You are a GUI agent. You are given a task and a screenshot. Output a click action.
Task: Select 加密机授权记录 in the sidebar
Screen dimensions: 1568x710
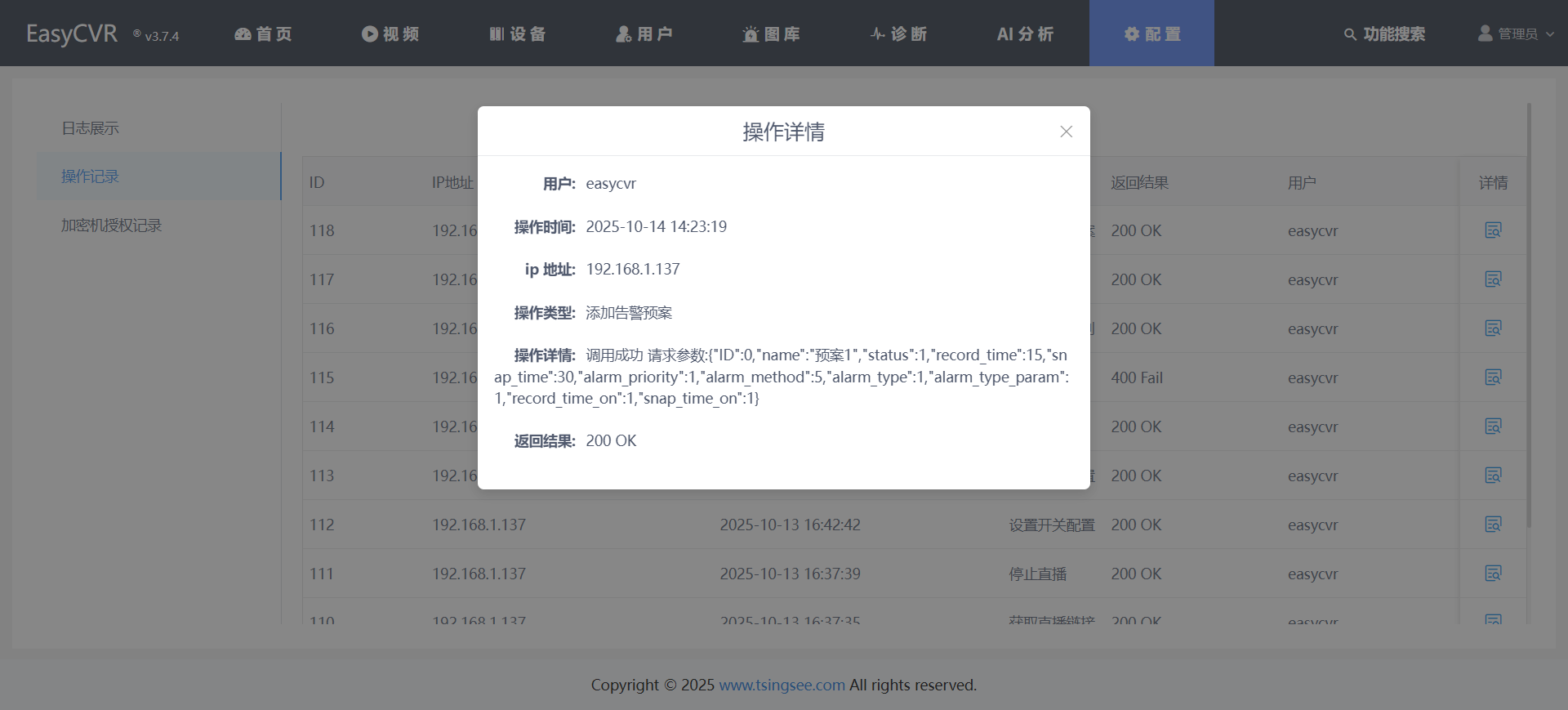pos(112,226)
